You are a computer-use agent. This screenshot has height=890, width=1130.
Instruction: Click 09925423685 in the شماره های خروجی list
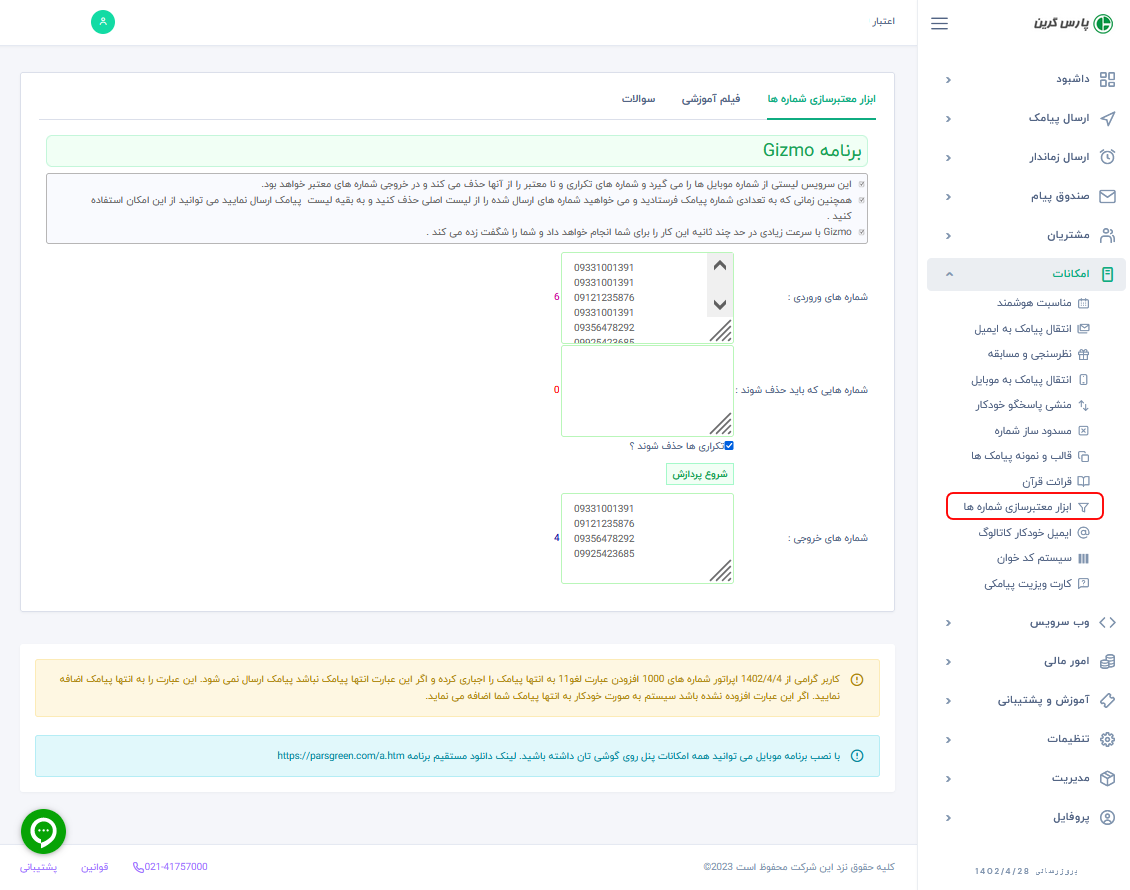pyautogui.click(x=604, y=554)
